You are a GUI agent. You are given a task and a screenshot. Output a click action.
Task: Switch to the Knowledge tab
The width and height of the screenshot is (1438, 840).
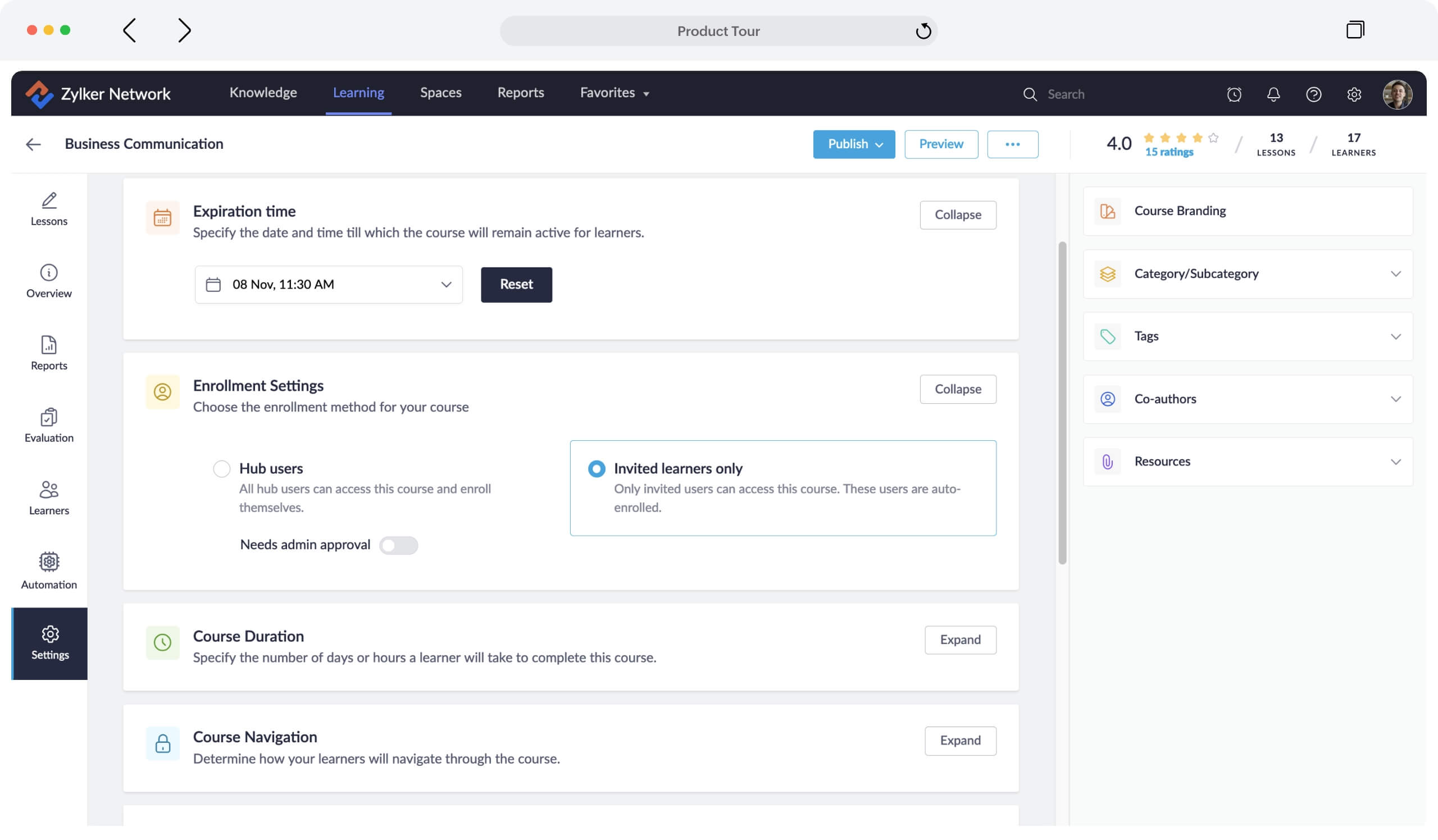[263, 93]
